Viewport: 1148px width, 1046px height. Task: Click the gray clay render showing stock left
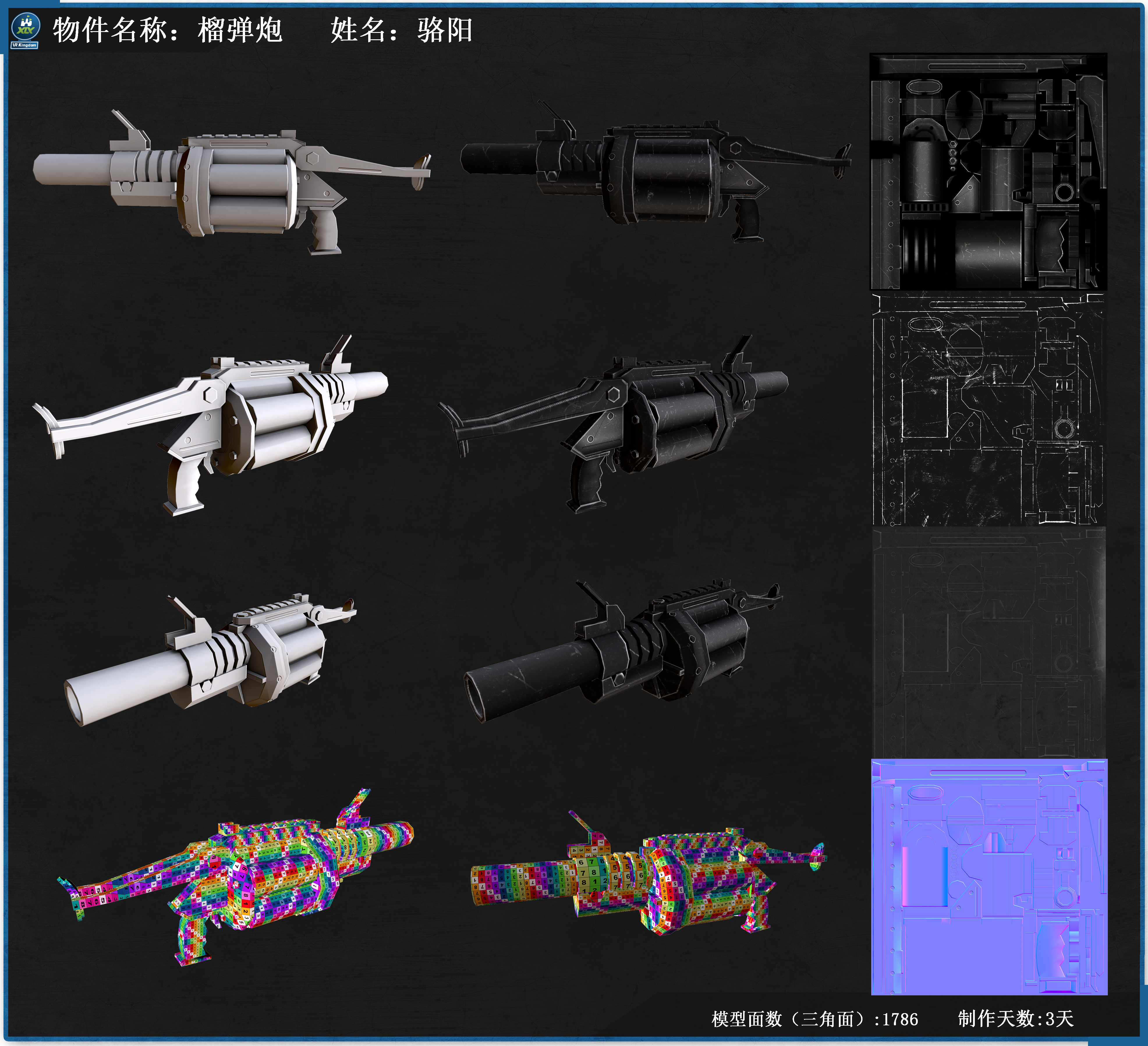pos(210,425)
